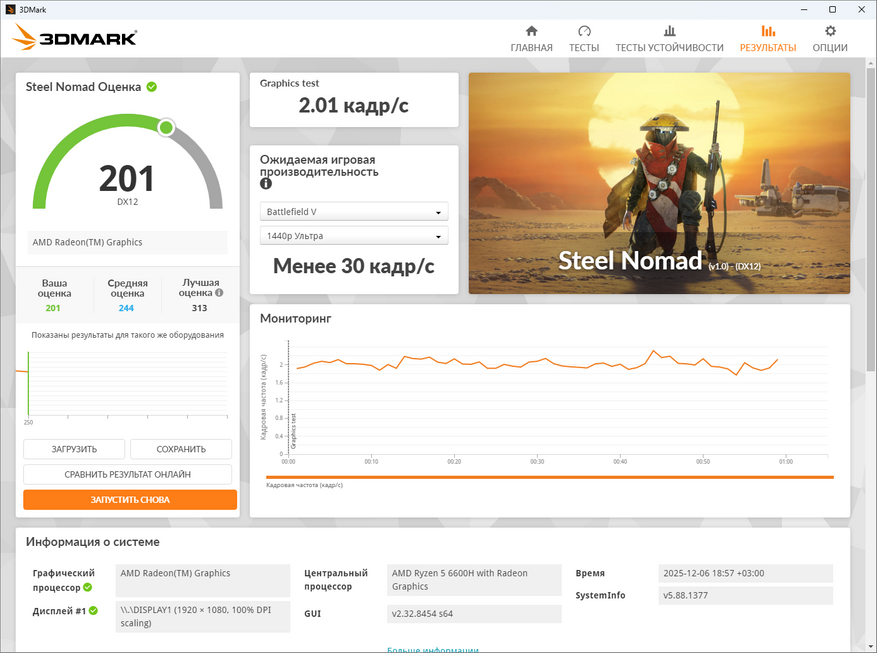877x653 pixels.
Task: Click СРАВНИТЬ РЕЗУЛЬТАТ ОНЛАЙН button
Action: click(x=127, y=475)
